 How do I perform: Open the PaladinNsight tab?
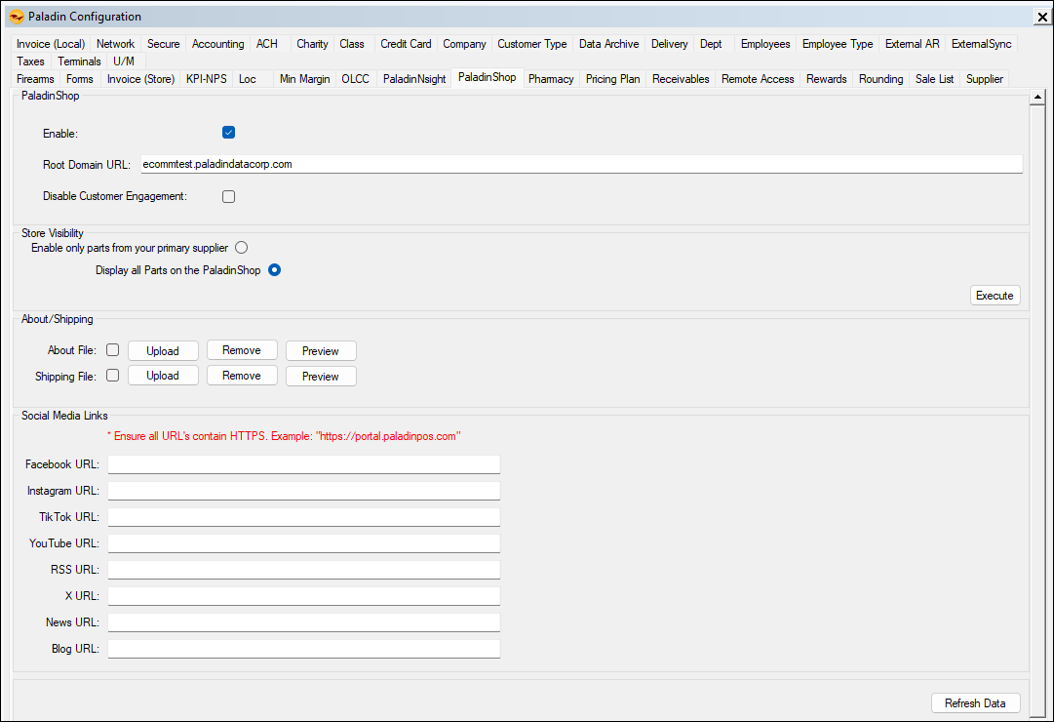415,79
